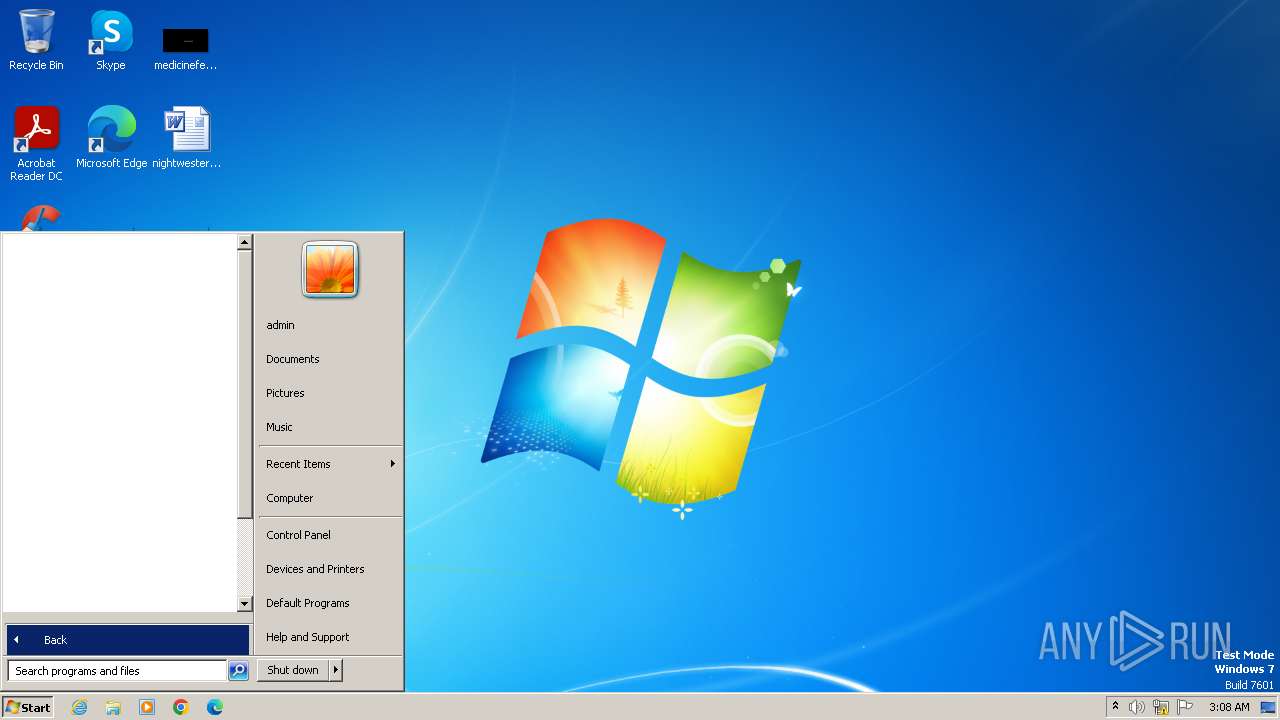Launch Google Chrome from taskbar
Image resolution: width=1280 pixels, height=720 pixels.
[x=181, y=707]
